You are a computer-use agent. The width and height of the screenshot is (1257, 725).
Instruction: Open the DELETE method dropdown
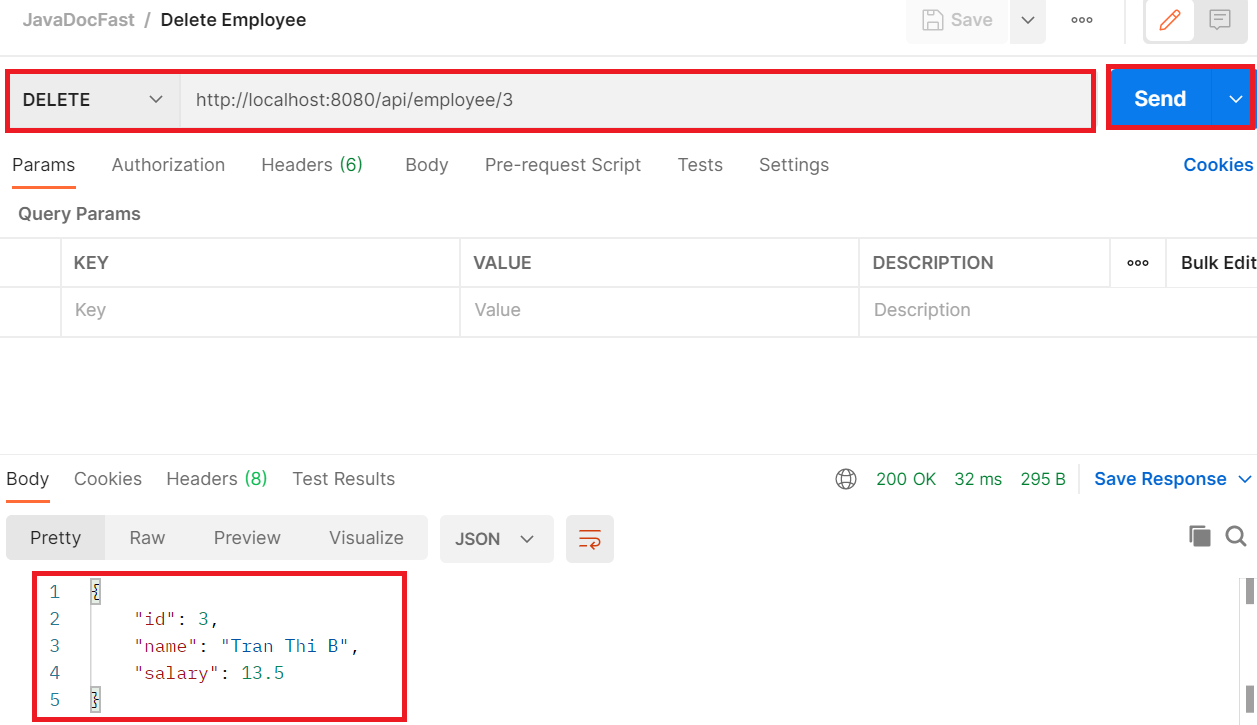tap(93, 100)
